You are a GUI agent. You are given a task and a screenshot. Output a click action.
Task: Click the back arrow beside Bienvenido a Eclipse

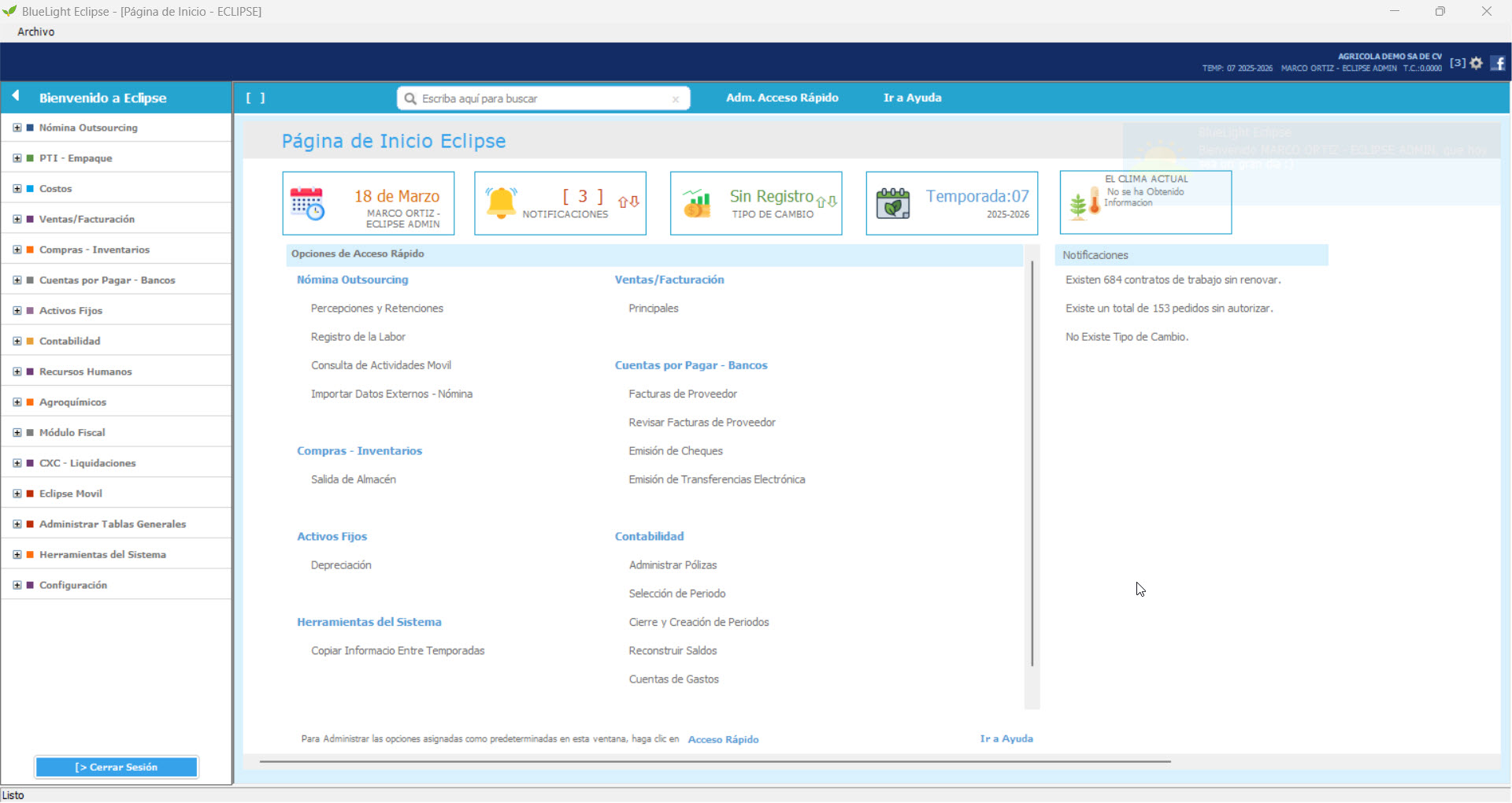click(x=16, y=96)
